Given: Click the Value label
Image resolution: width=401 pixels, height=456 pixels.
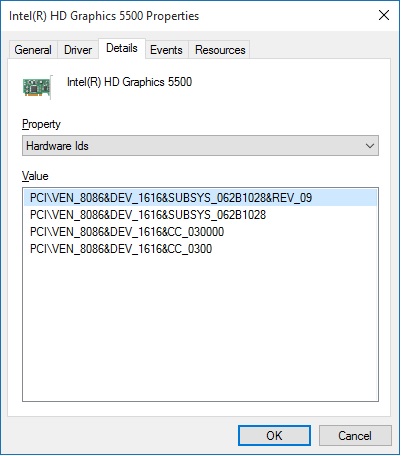Looking at the screenshot, I should 35,176.
